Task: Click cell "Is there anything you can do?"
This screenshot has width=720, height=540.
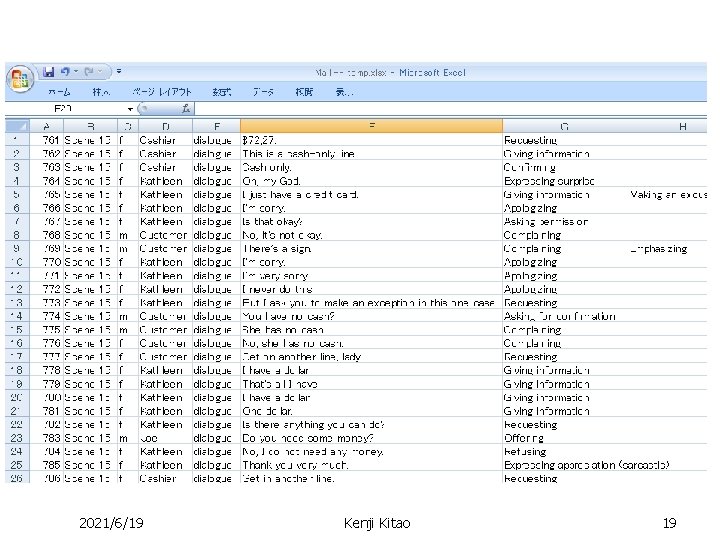Action: point(371,424)
